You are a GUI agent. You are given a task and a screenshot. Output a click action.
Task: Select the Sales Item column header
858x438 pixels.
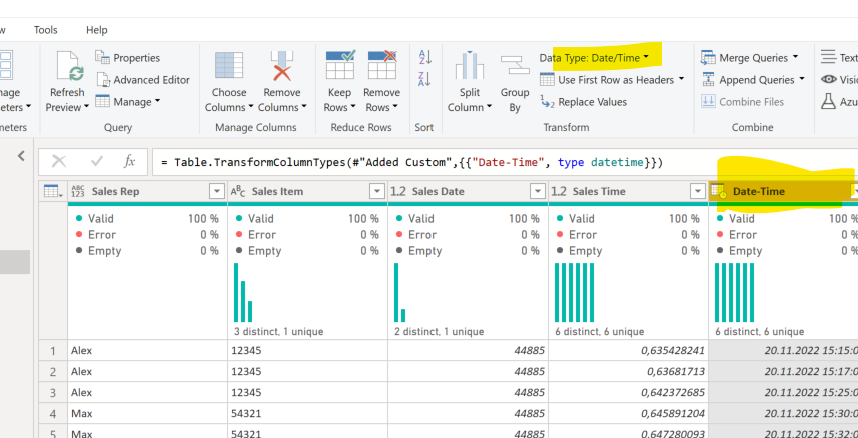coord(307,191)
